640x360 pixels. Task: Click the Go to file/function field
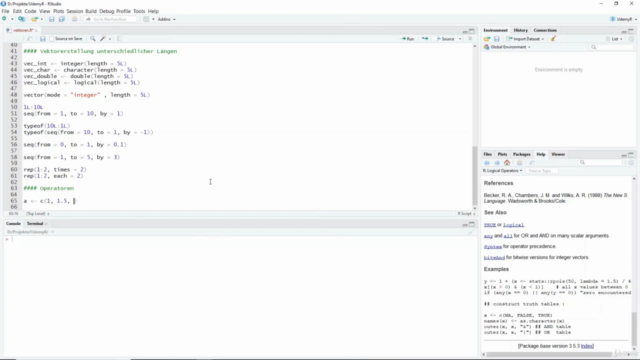[110, 19]
